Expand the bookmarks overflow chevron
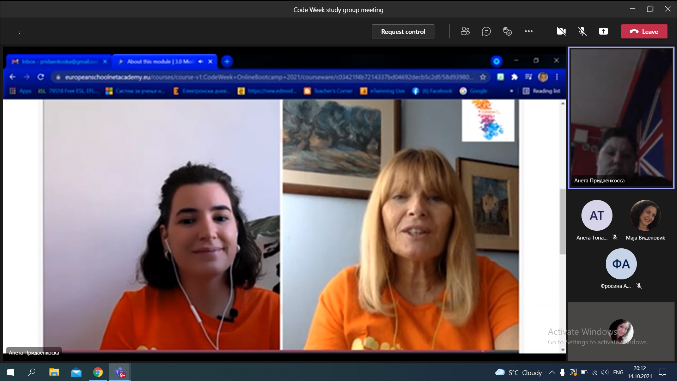The height and width of the screenshot is (381, 677). pos(512,91)
